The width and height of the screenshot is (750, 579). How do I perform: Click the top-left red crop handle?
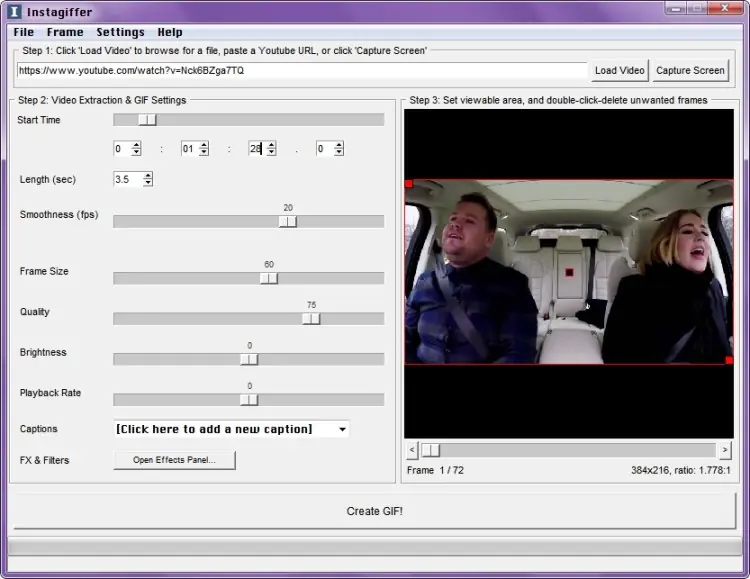click(x=408, y=184)
